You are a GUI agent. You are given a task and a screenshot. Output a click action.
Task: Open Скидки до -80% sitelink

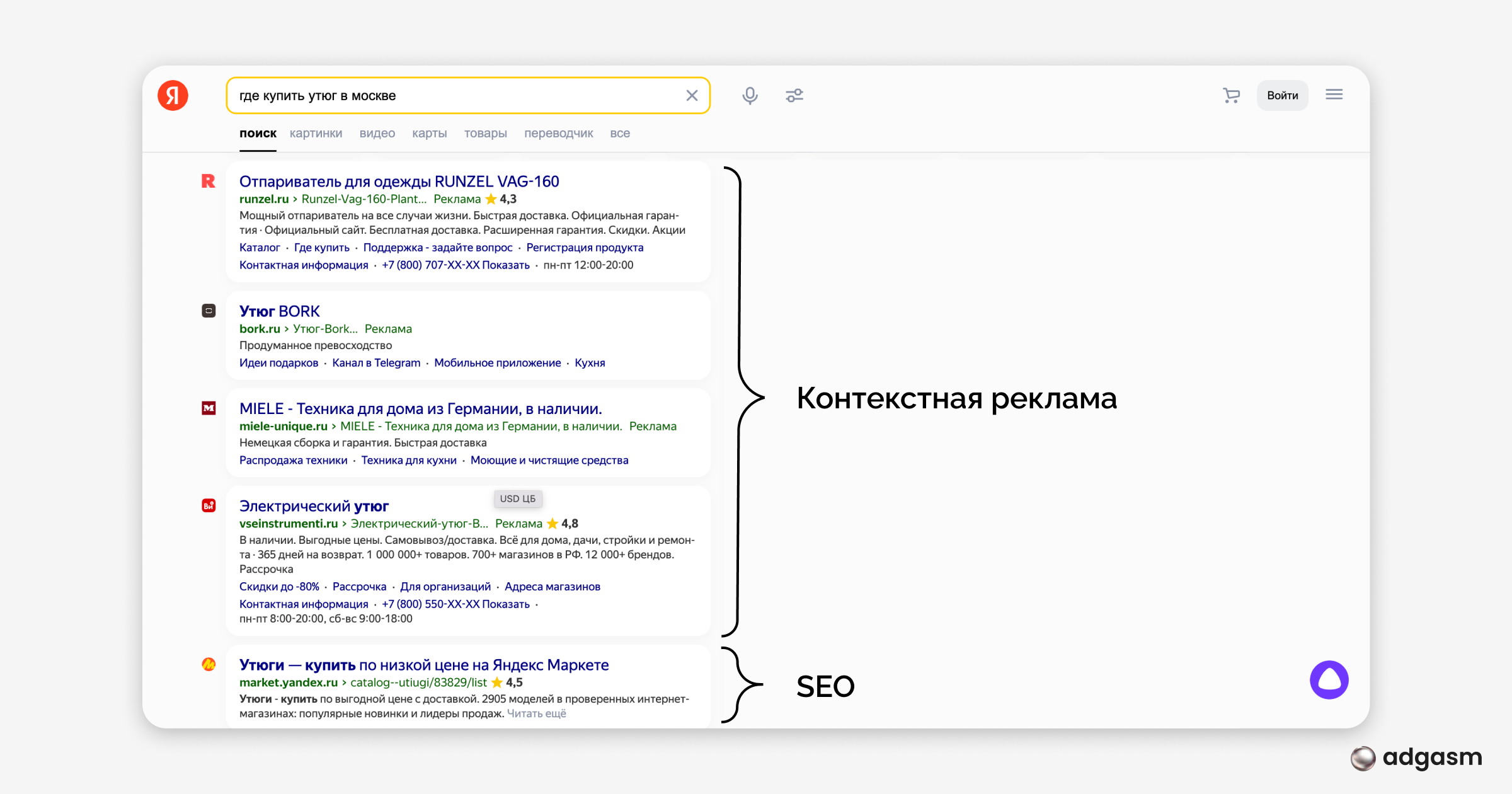pos(279,587)
